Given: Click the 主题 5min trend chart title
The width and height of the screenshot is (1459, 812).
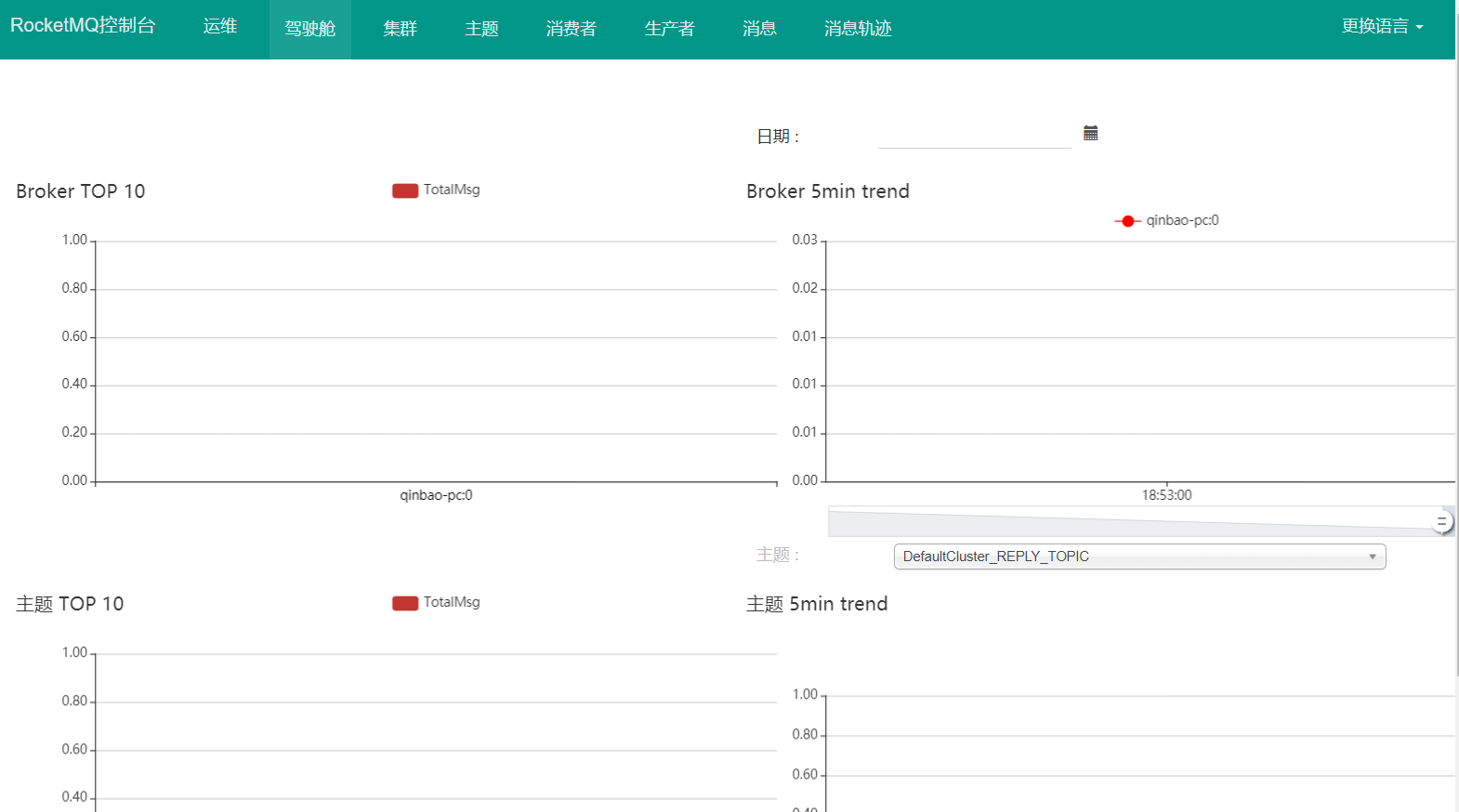Looking at the screenshot, I should pos(817,604).
